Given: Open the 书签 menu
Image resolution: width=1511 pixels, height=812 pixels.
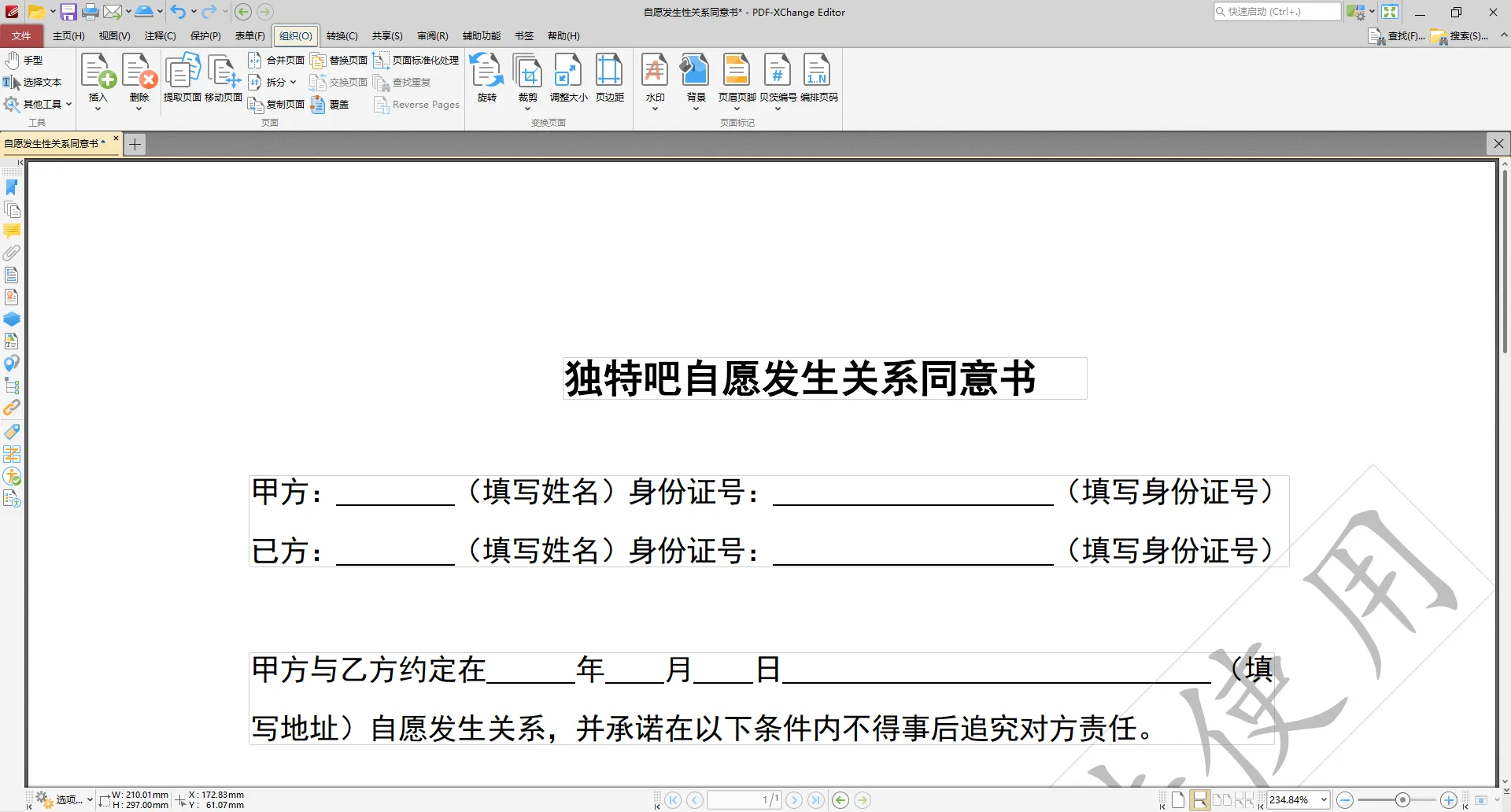Looking at the screenshot, I should tap(523, 35).
